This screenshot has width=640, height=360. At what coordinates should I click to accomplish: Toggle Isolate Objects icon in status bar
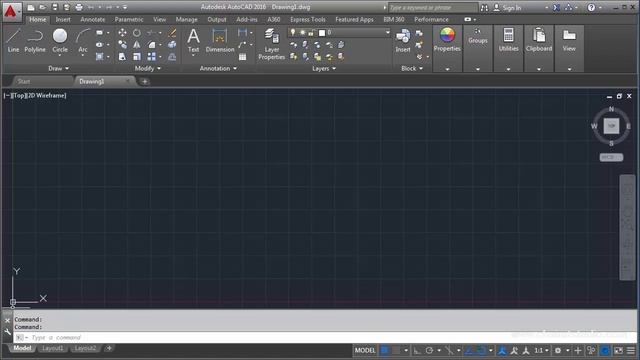(591, 350)
